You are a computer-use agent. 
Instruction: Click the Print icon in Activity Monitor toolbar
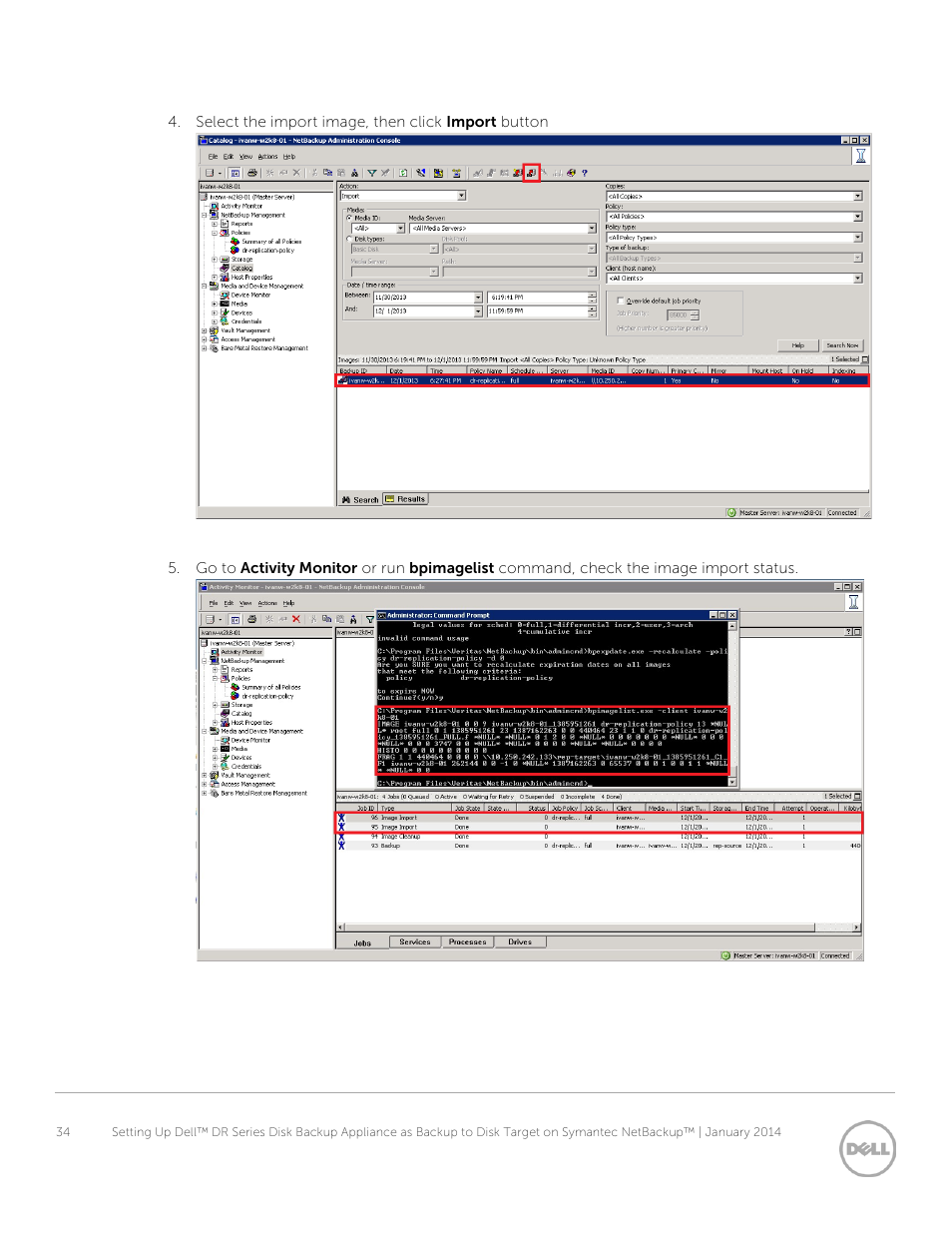tap(252, 619)
